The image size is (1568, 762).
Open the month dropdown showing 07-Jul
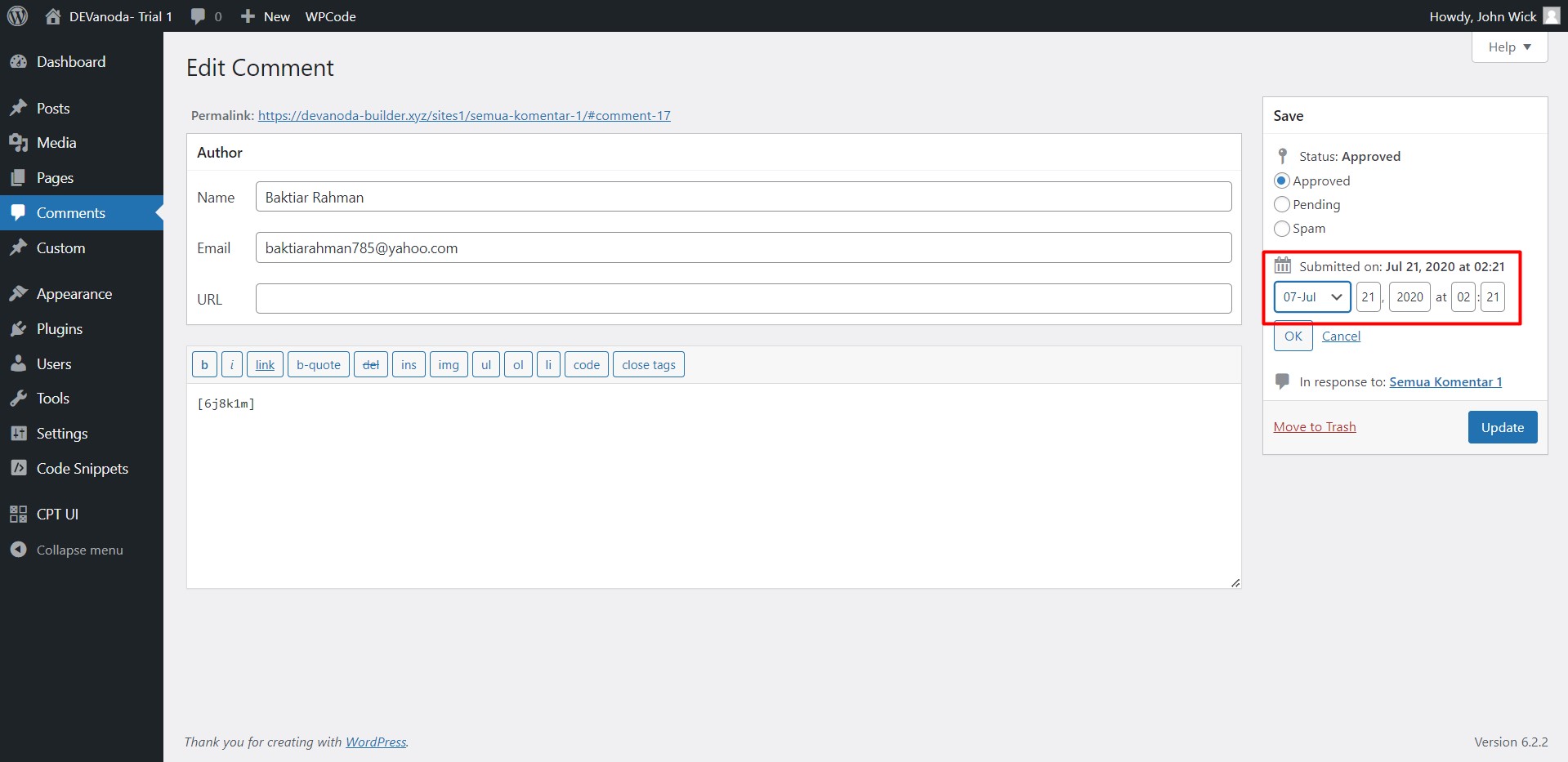[x=1312, y=297]
